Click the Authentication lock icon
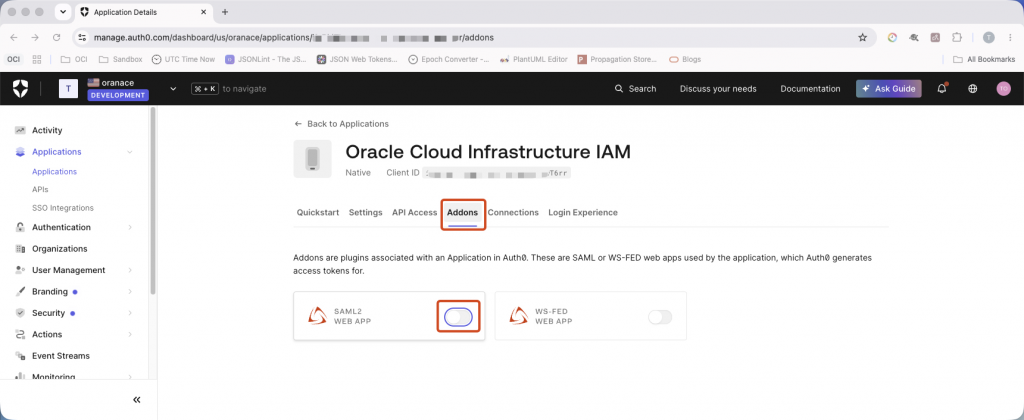The image size is (1024, 420). 20,227
